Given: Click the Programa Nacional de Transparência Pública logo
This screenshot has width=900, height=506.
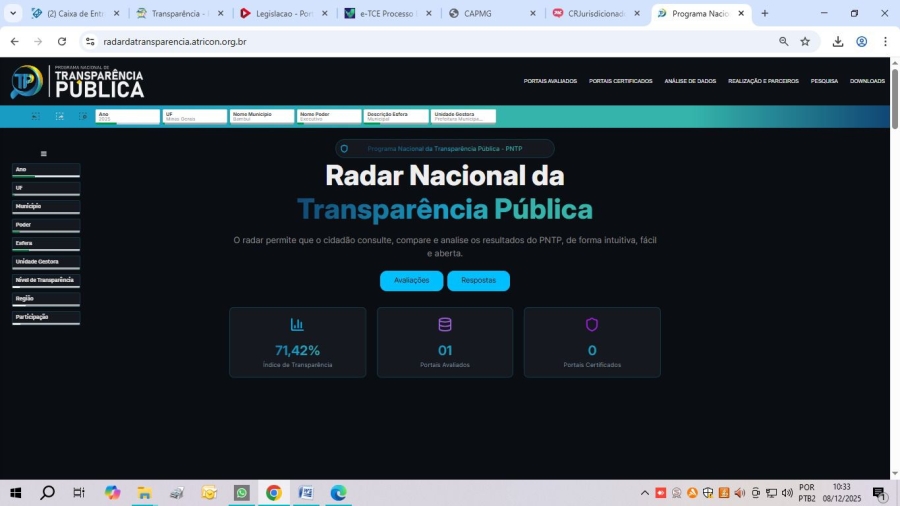Looking at the screenshot, I should (77, 82).
